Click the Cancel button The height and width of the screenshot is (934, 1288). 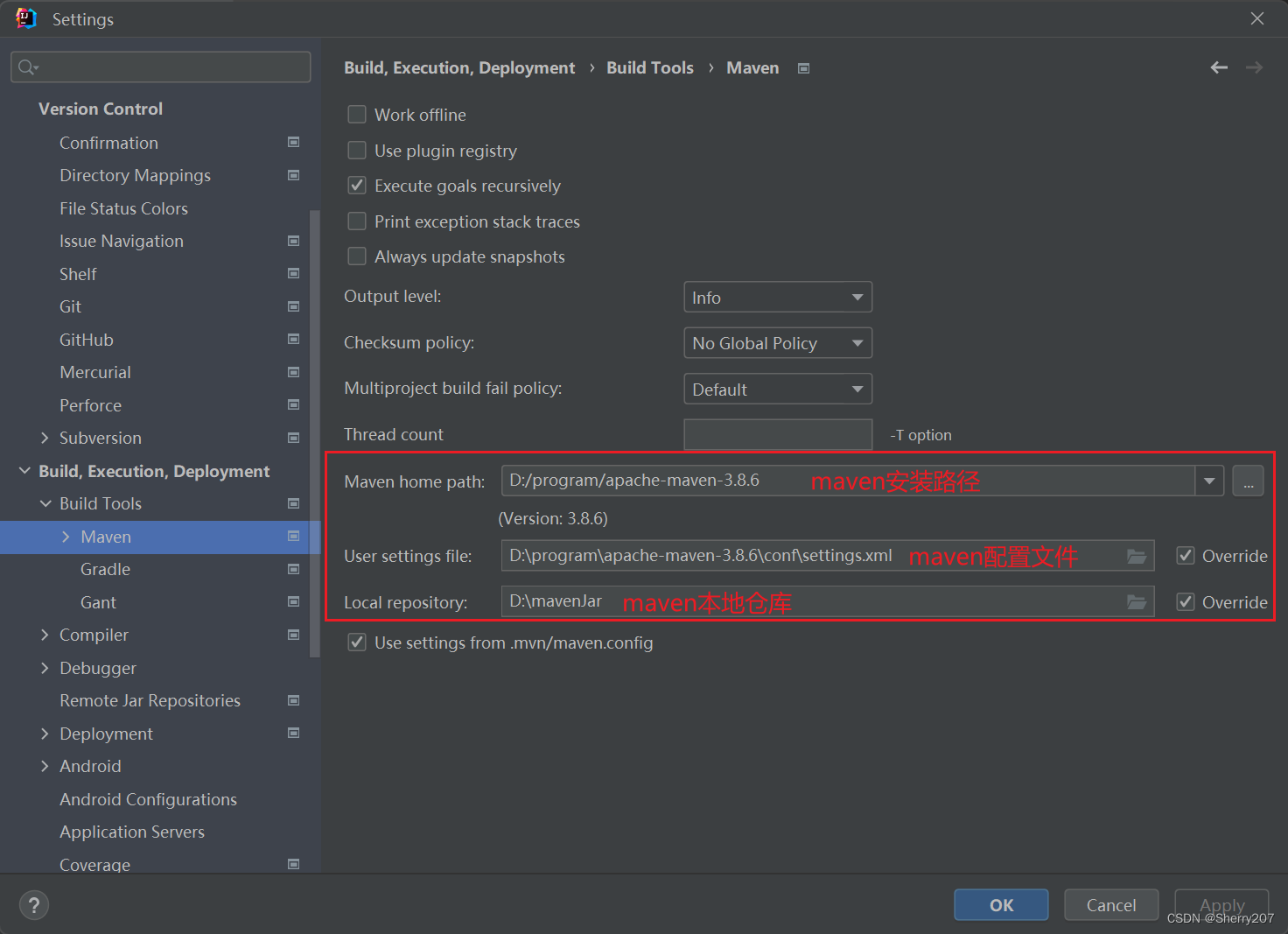pyautogui.click(x=1111, y=905)
